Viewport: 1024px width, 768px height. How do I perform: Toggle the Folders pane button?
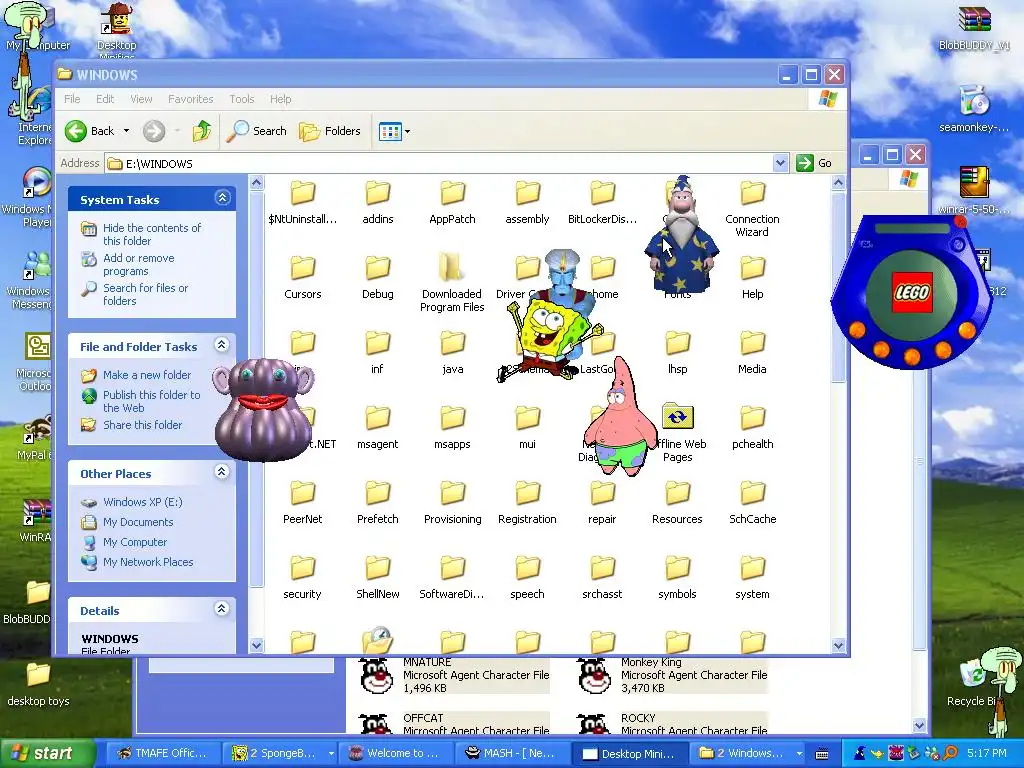[330, 131]
